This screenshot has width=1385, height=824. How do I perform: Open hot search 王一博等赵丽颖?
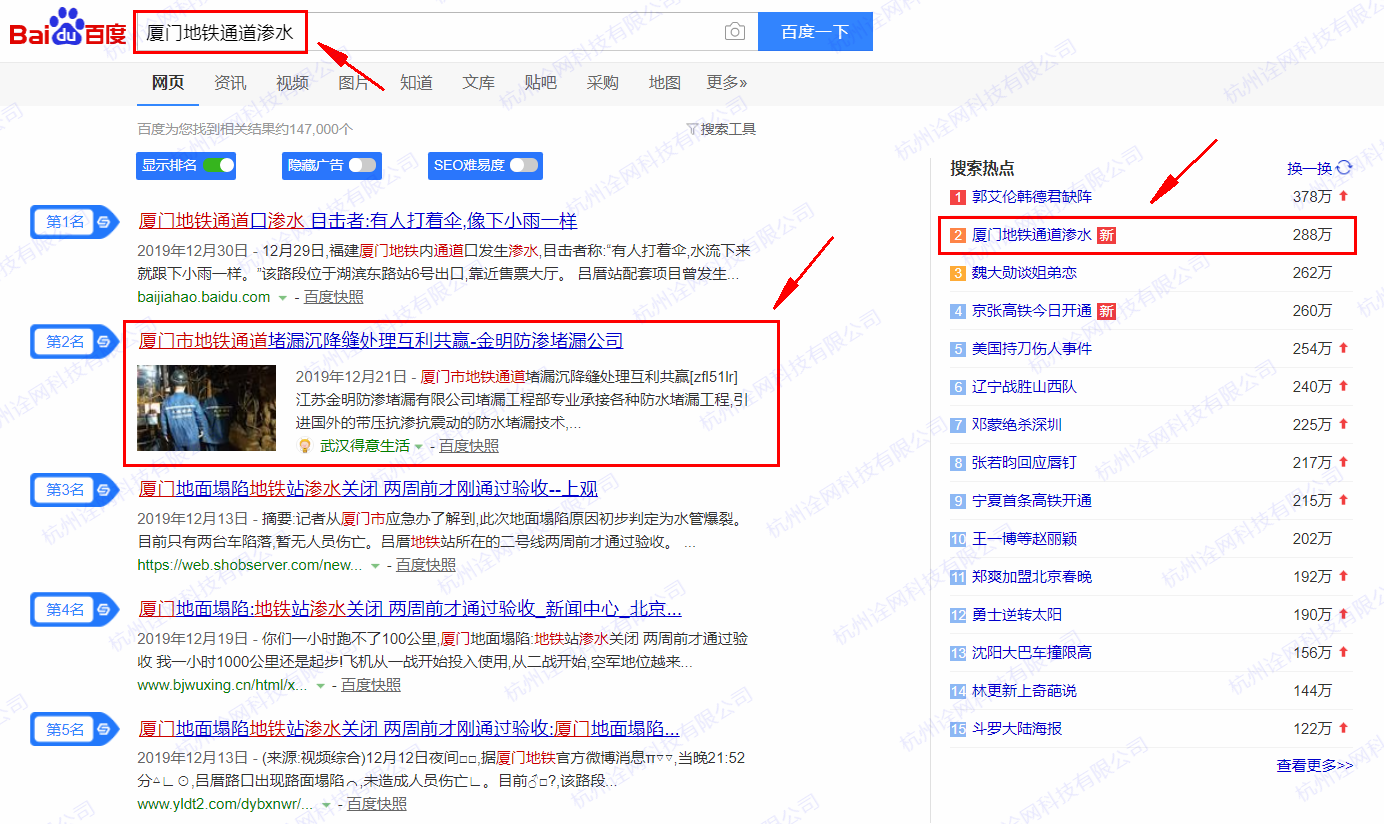coord(1024,539)
